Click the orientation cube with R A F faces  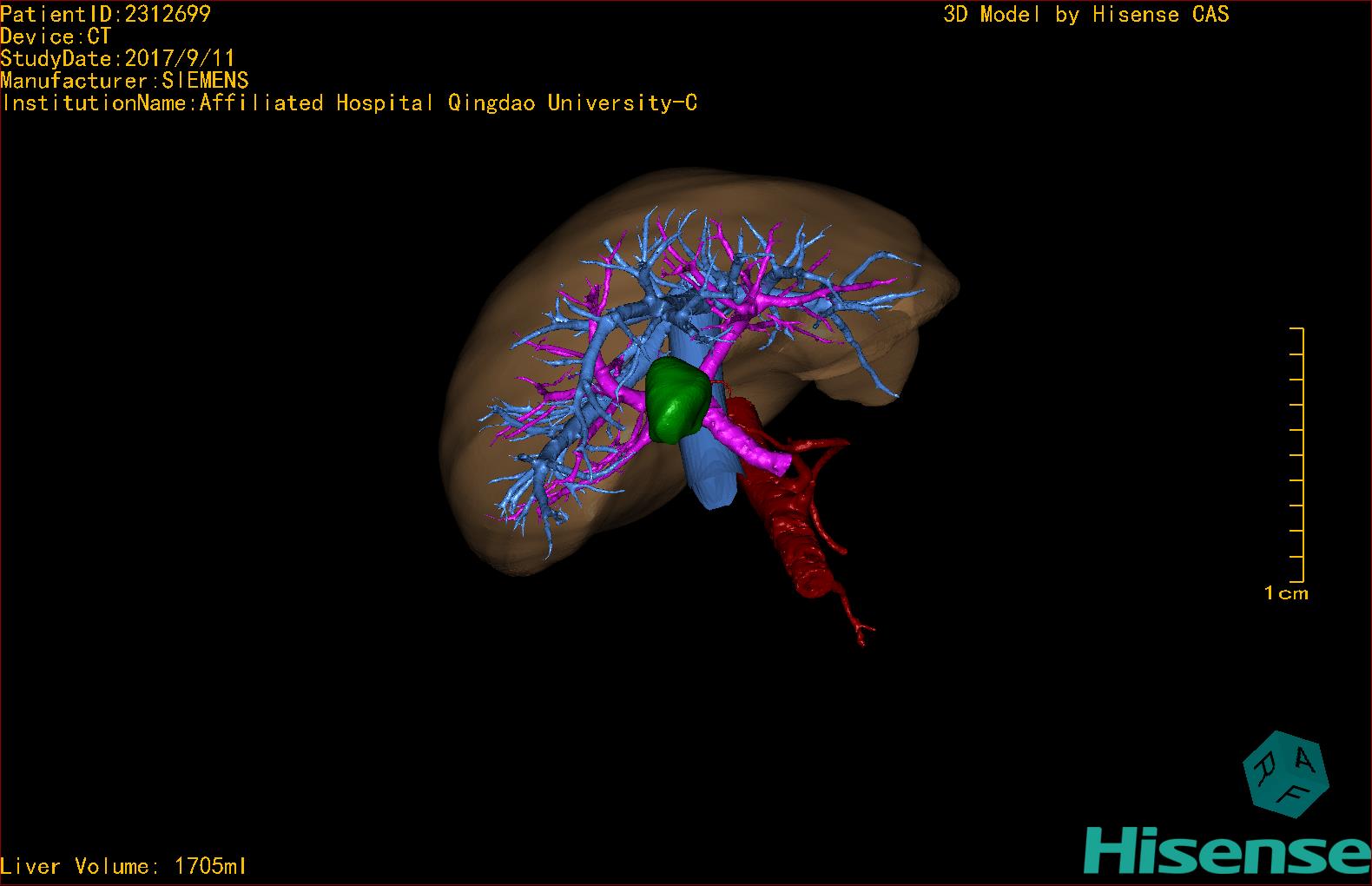tap(1285, 774)
